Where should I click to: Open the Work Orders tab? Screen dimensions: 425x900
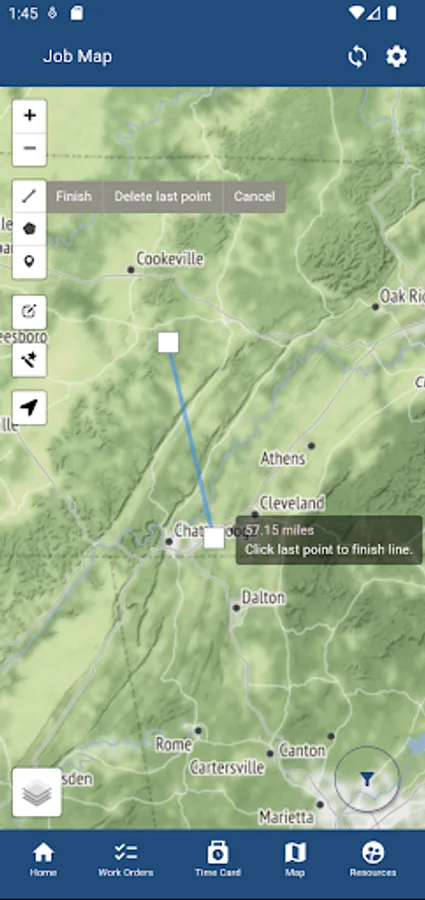[x=126, y=859]
